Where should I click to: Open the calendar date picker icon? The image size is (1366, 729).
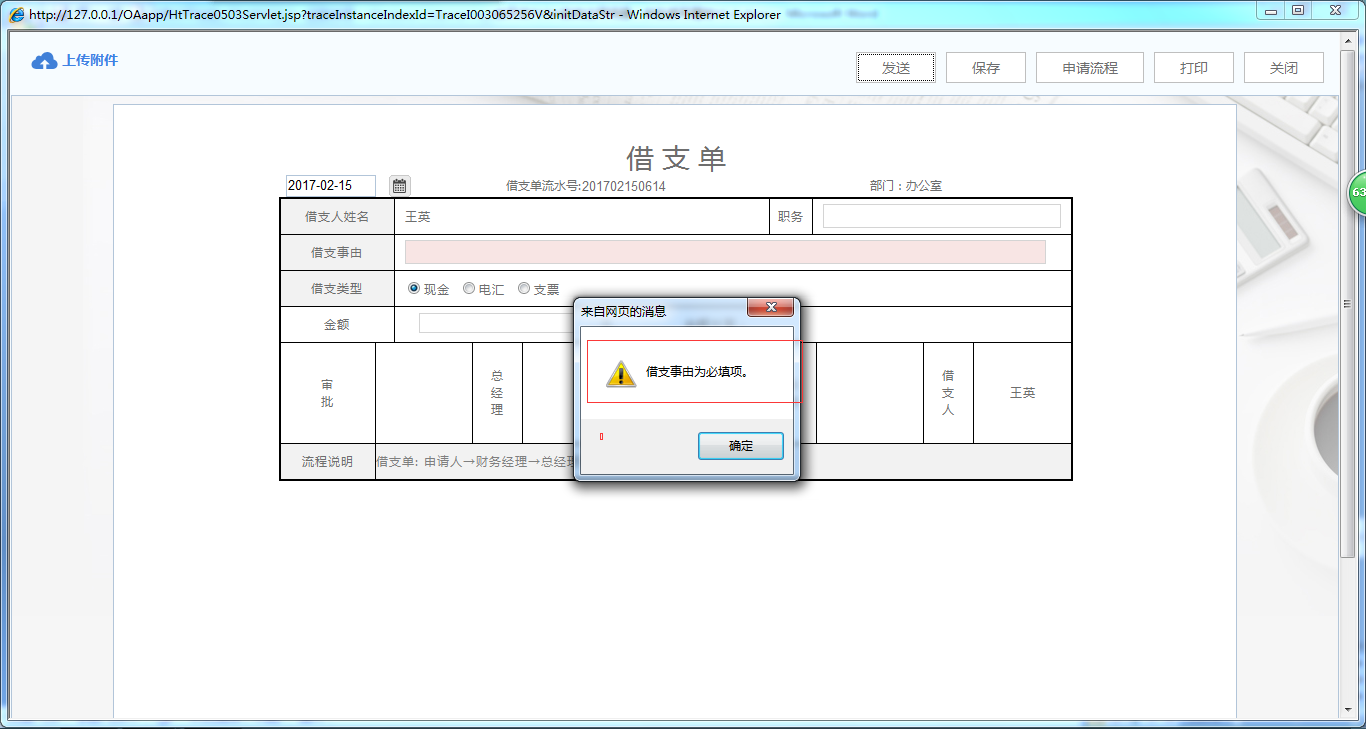pos(398,185)
